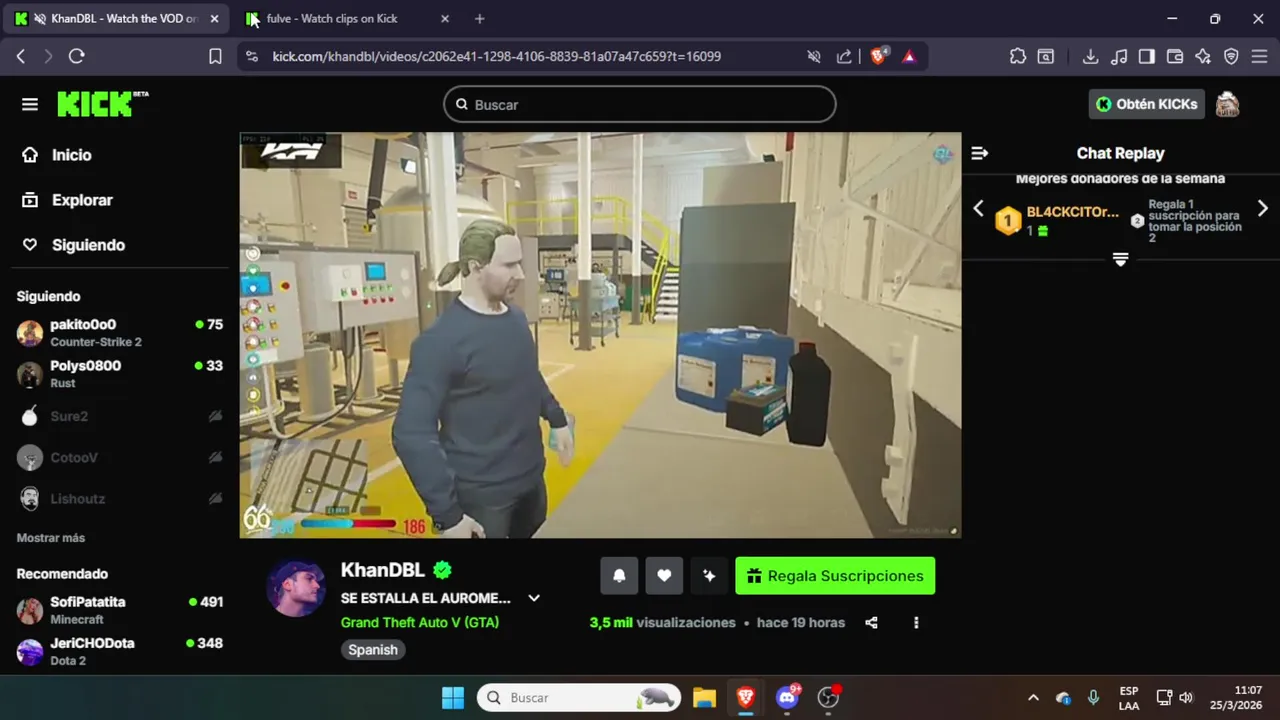Open the Brave Shields lion icon
This screenshot has height=720, width=1280.
[878, 56]
